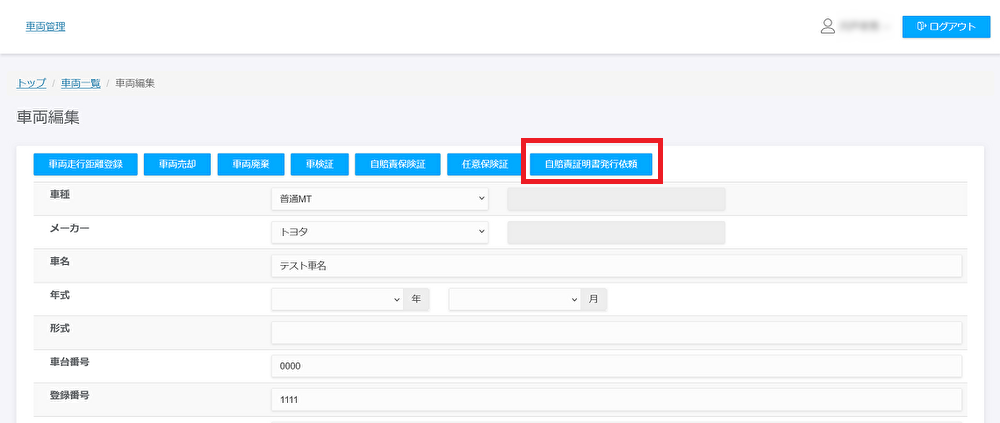Open the メーカー dropdown showing トヨタ
The width and height of the screenshot is (1000, 423).
(x=379, y=232)
